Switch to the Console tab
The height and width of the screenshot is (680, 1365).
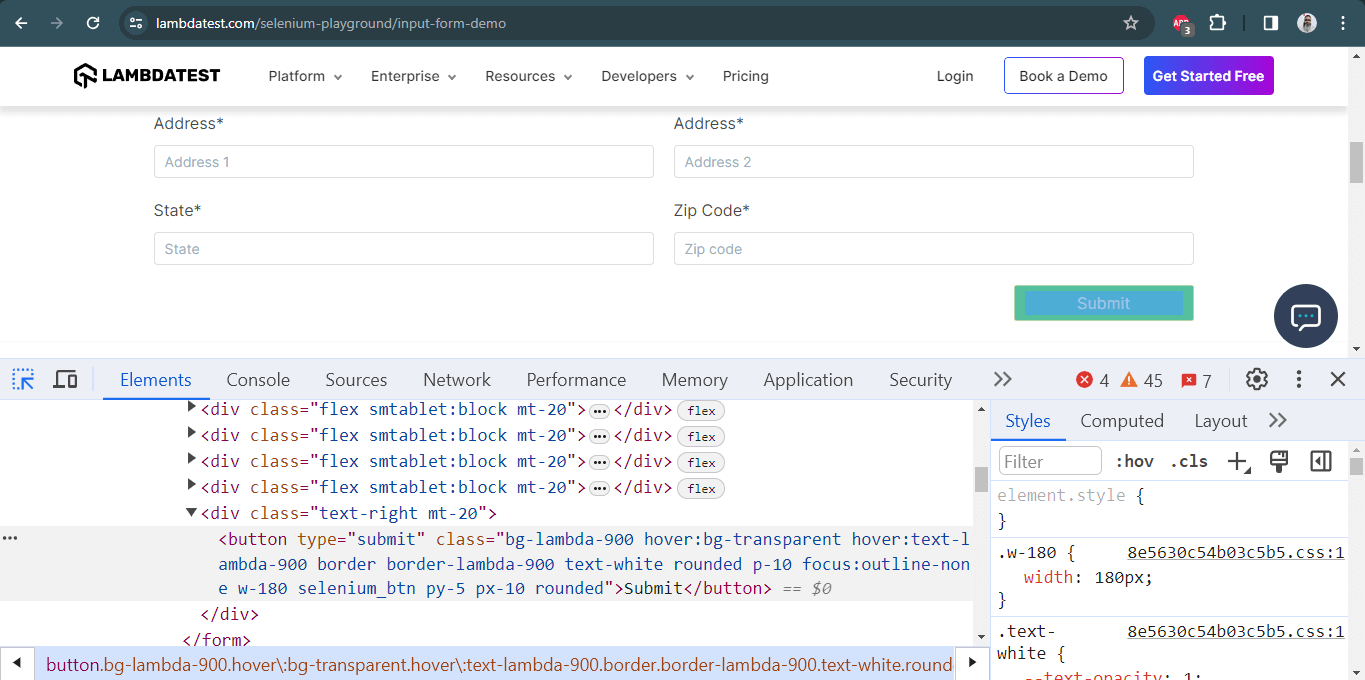(258, 380)
